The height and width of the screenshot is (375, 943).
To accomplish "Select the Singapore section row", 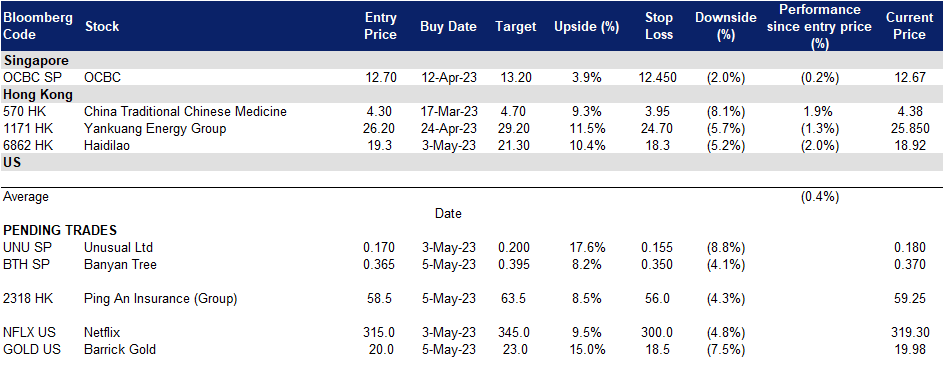I will (472, 60).
